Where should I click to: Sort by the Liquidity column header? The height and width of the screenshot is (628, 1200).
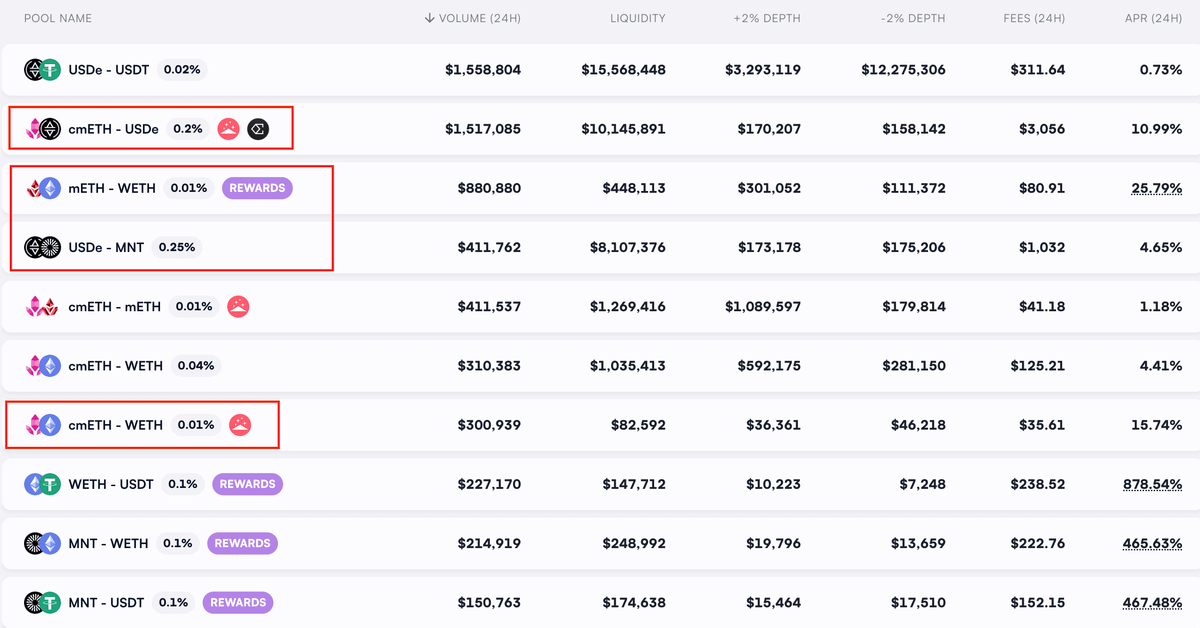(x=637, y=18)
